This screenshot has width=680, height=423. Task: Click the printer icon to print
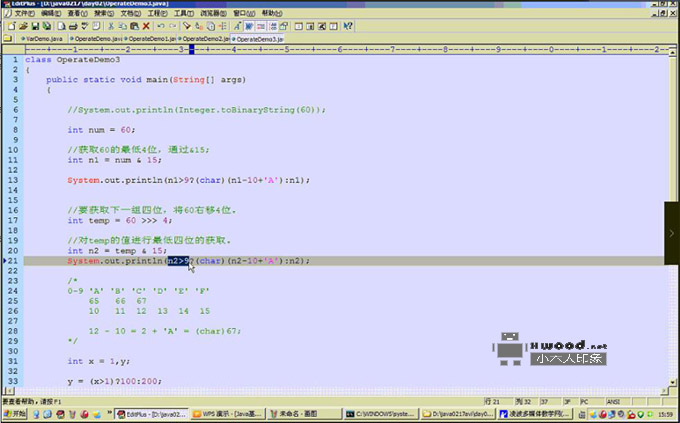click(x=73, y=26)
